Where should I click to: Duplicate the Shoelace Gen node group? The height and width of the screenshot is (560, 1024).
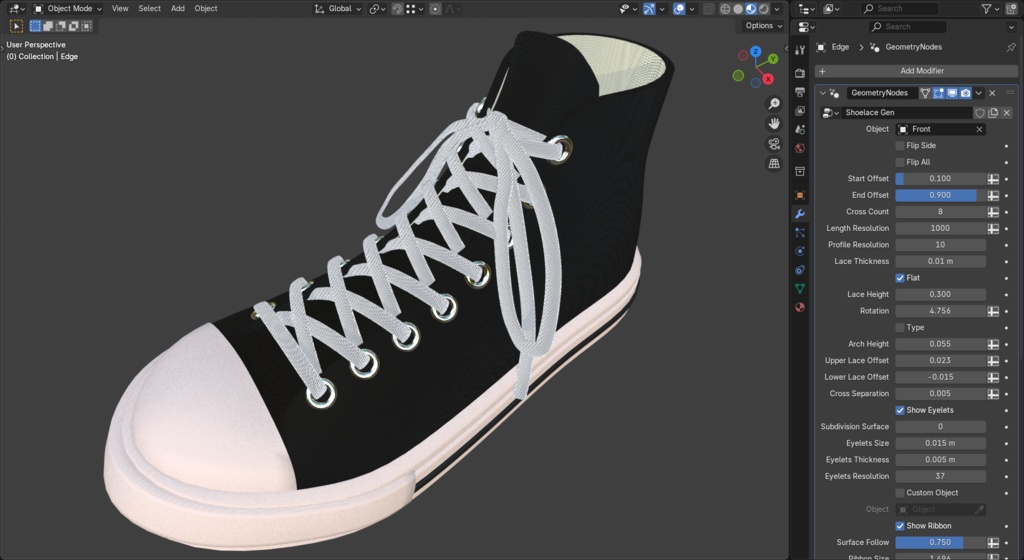pyautogui.click(x=993, y=113)
